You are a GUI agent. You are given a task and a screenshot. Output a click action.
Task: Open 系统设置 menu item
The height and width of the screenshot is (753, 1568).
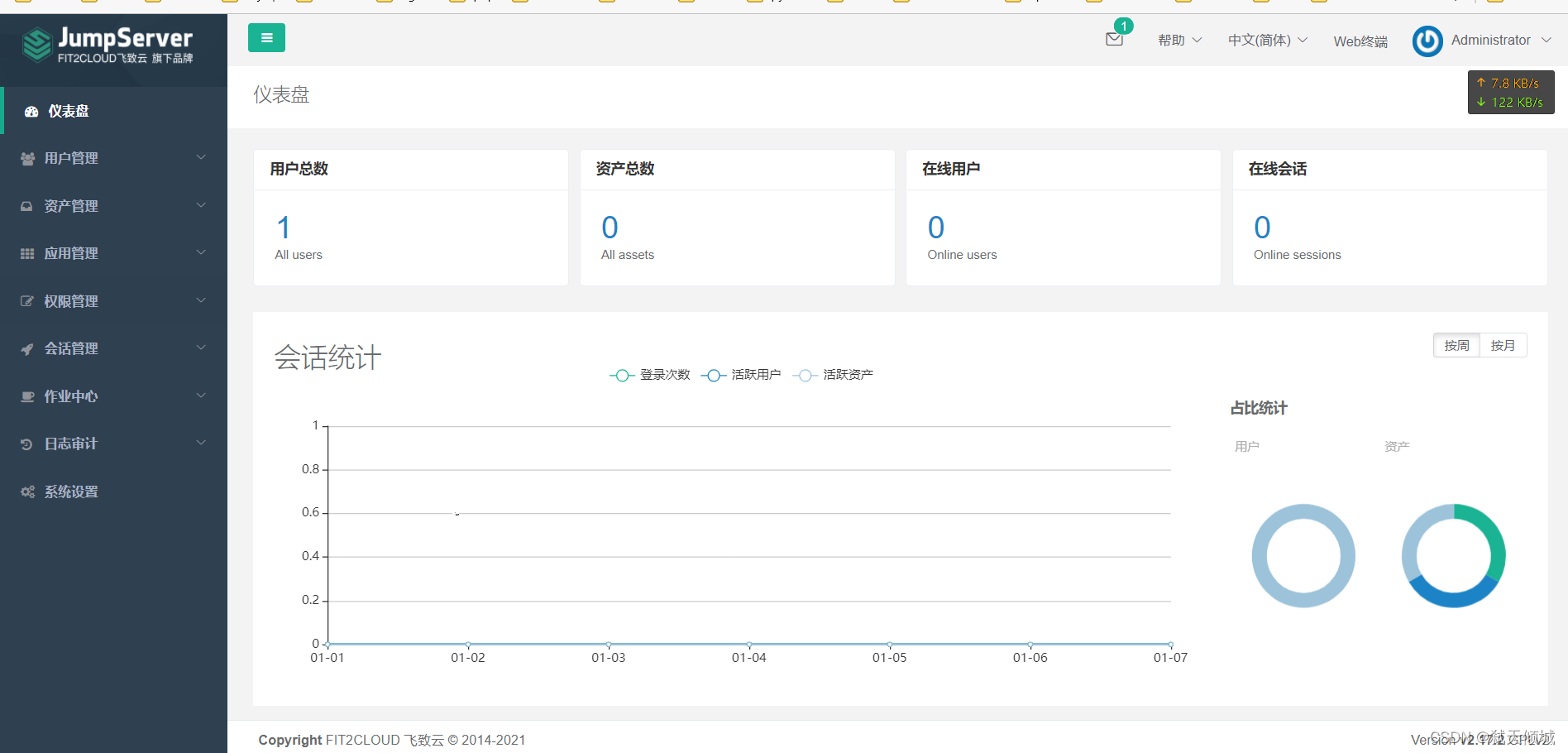tap(114, 492)
